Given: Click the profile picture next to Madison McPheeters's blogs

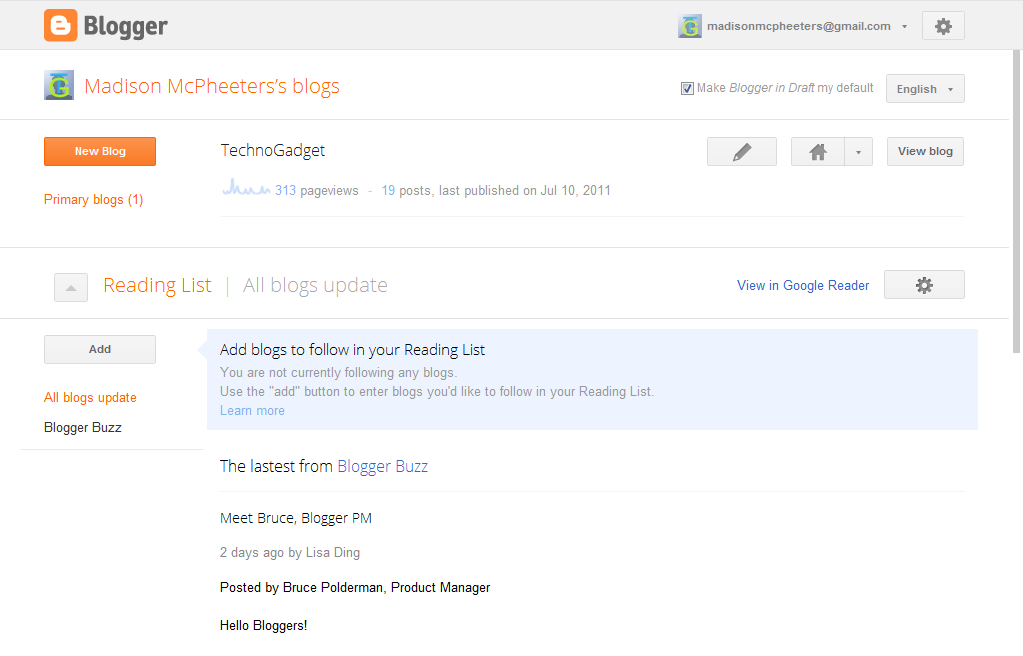Looking at the screenshot, I should pyautogui.click(x=59, y=86).
